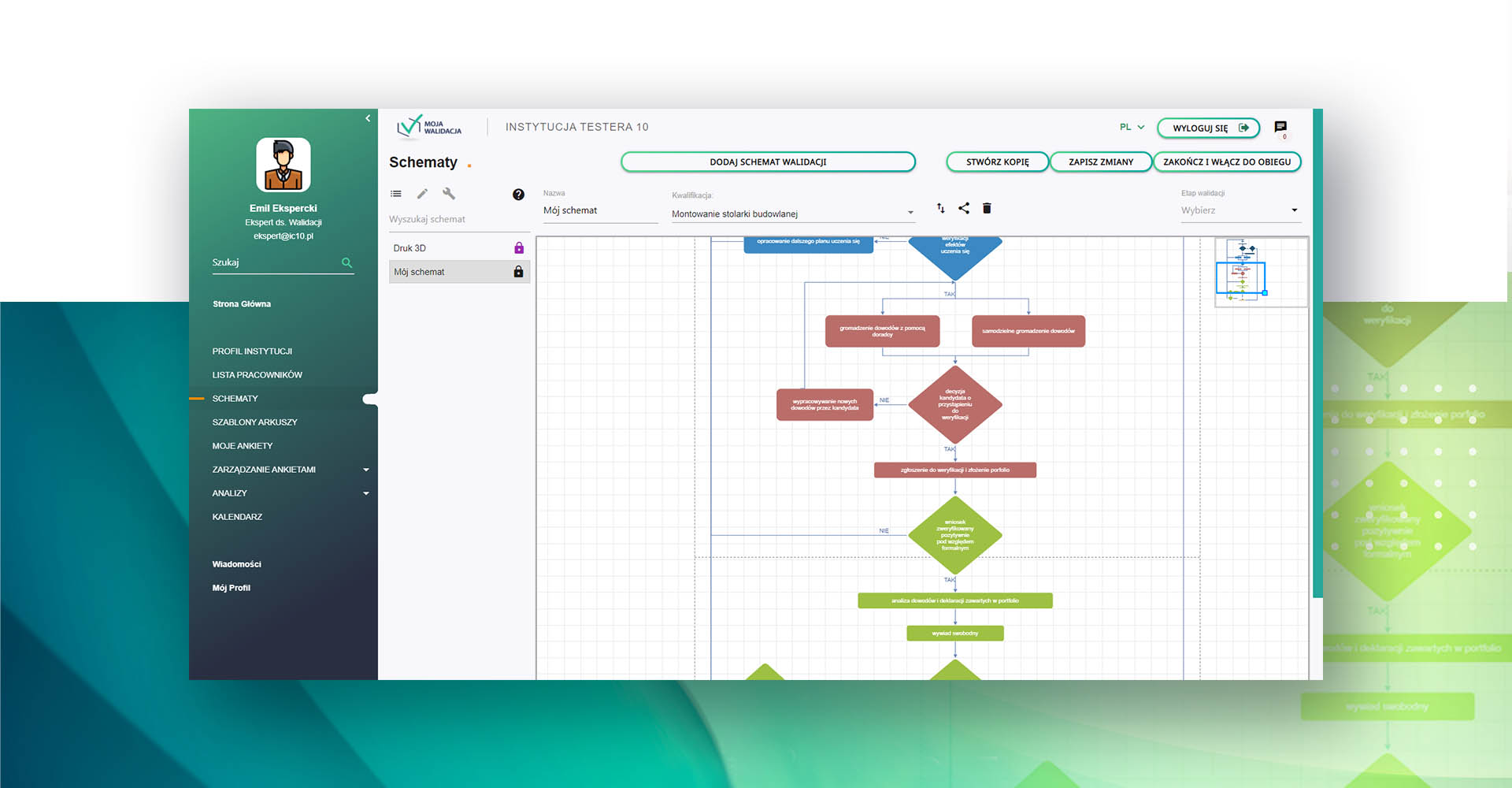Select the Schematy menu item
The image size is (1512, 788).
coord(235,399)
